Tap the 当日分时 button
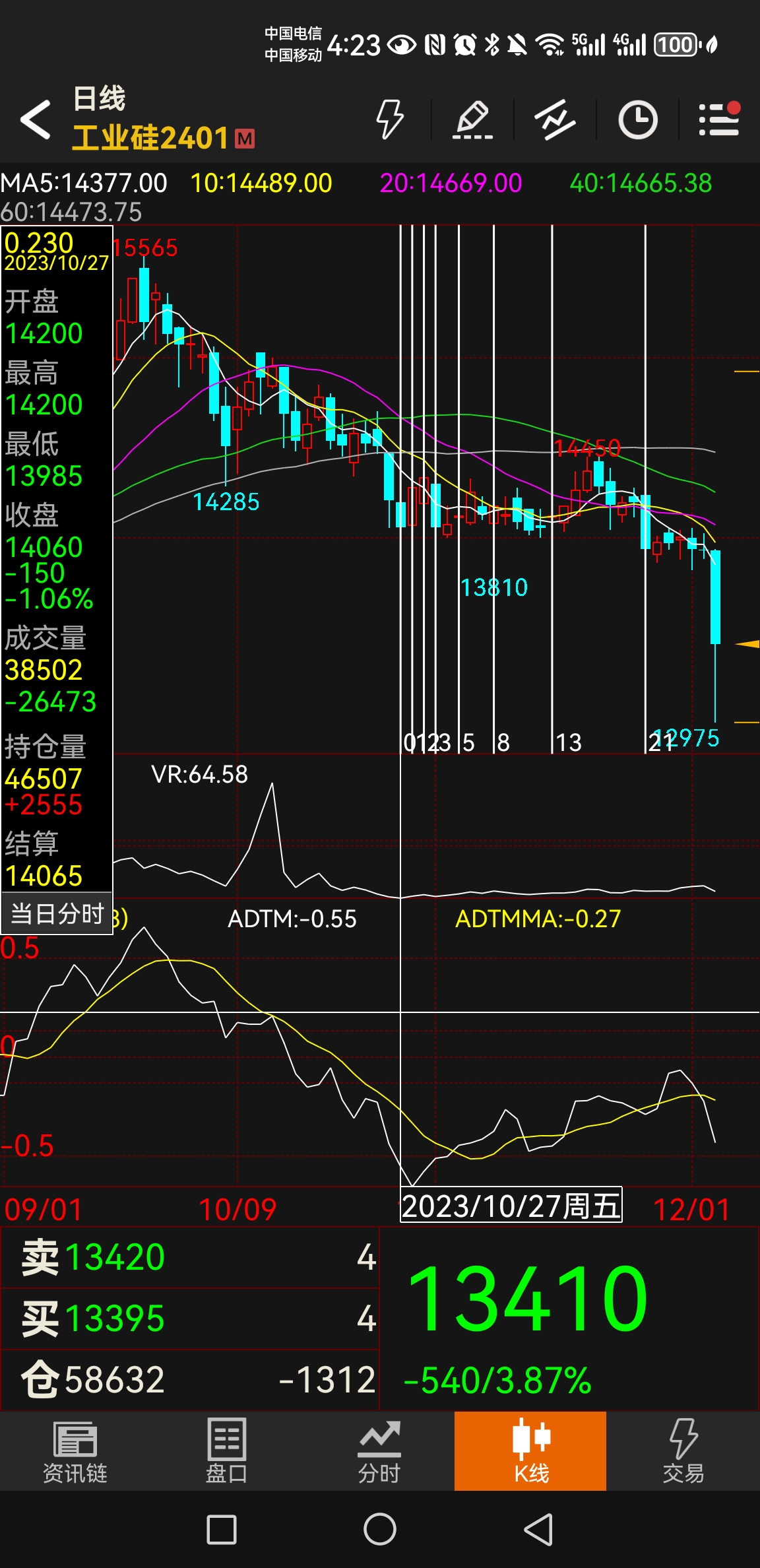 pyautogui.click(x=57, y=913)
